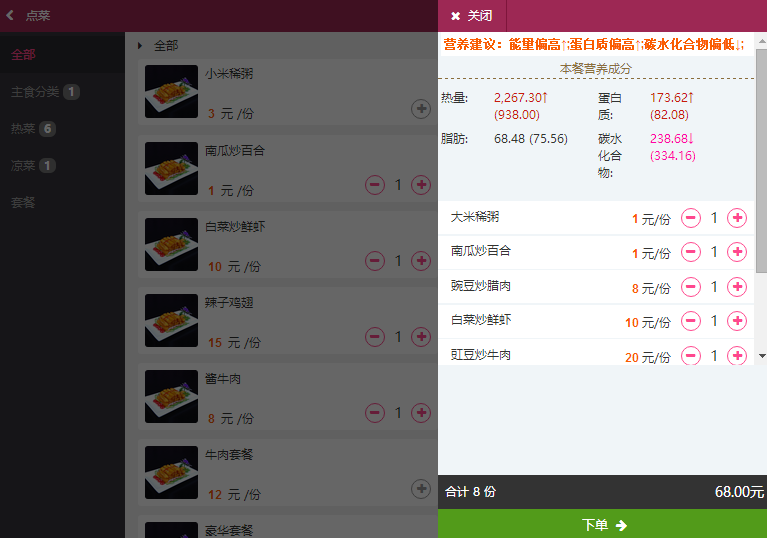
Task: Open the 套餐 category
Action: (x=23, y=202)
